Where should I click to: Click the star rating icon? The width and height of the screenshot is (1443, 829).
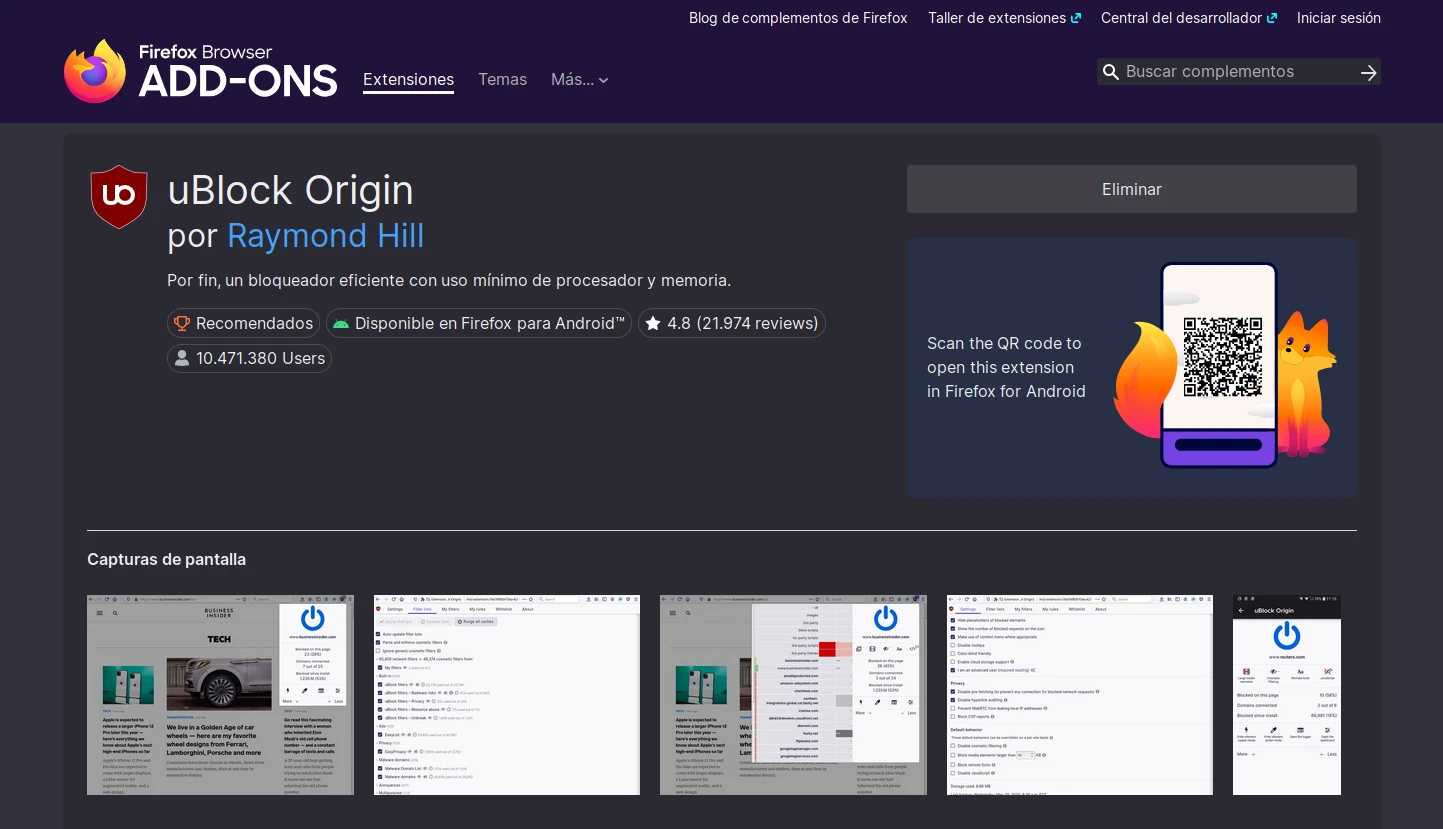(653, 323)
